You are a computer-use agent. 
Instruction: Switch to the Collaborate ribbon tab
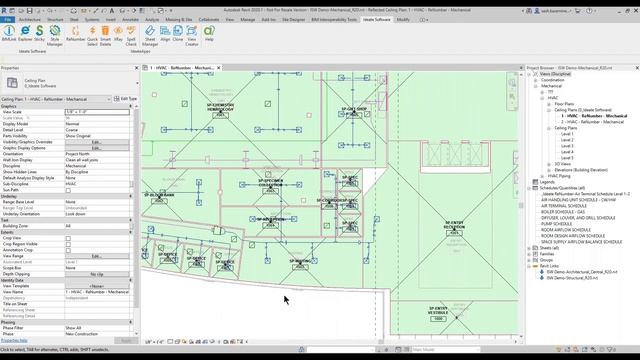[209, 20]
